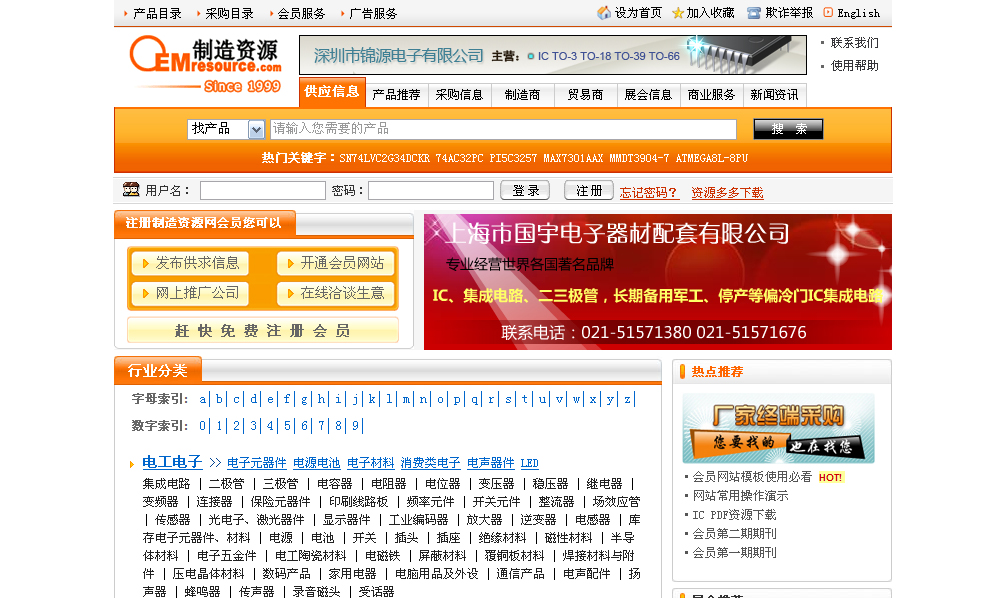Click the 登录 button

(x=525, y=191)
